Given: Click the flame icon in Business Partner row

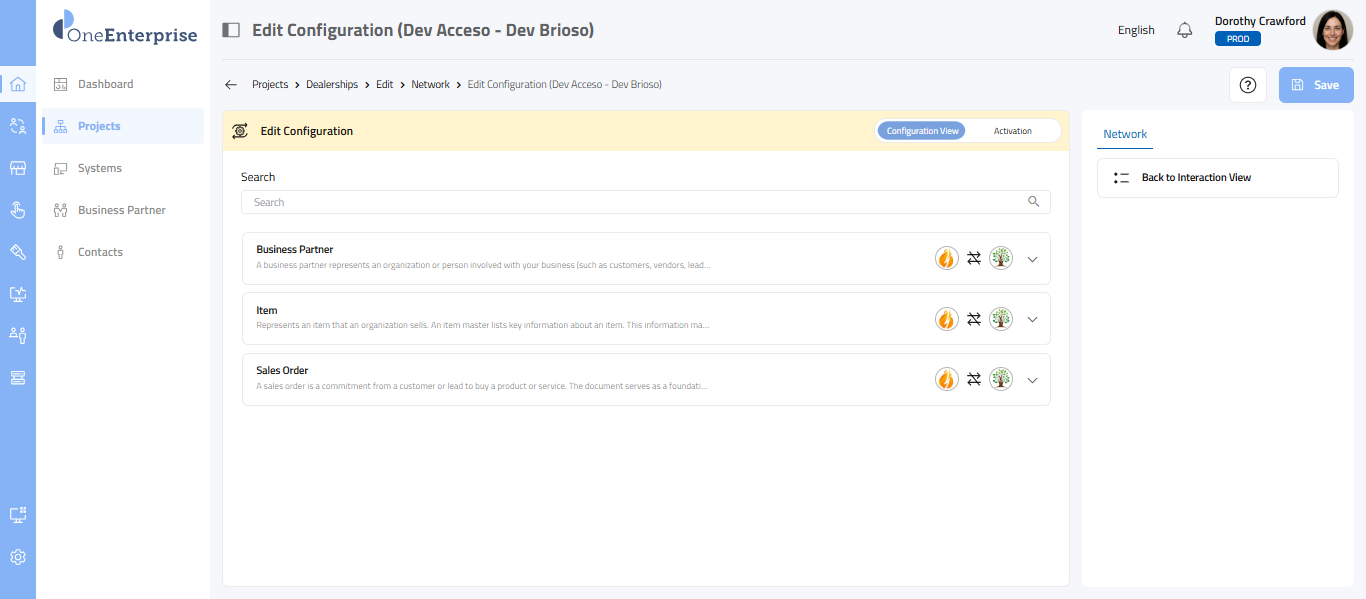Looking at the screenshot, I should tap(946, 258).
